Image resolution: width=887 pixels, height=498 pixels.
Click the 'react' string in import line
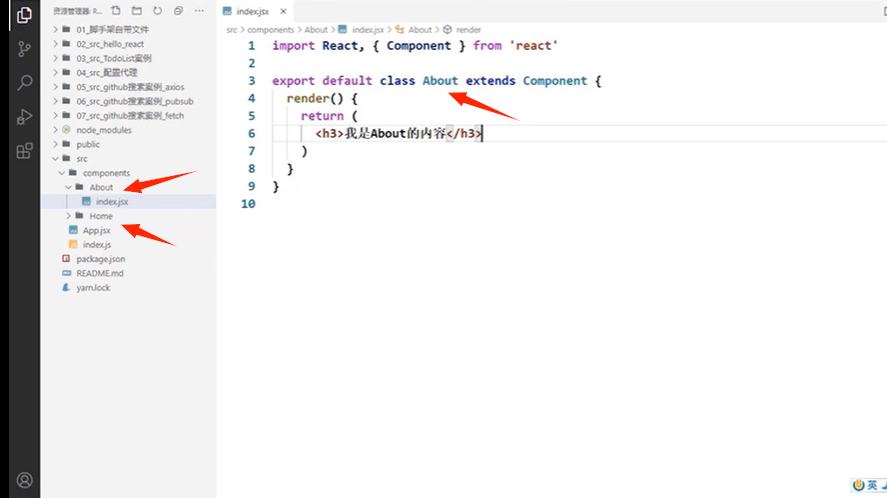point(533,46)
